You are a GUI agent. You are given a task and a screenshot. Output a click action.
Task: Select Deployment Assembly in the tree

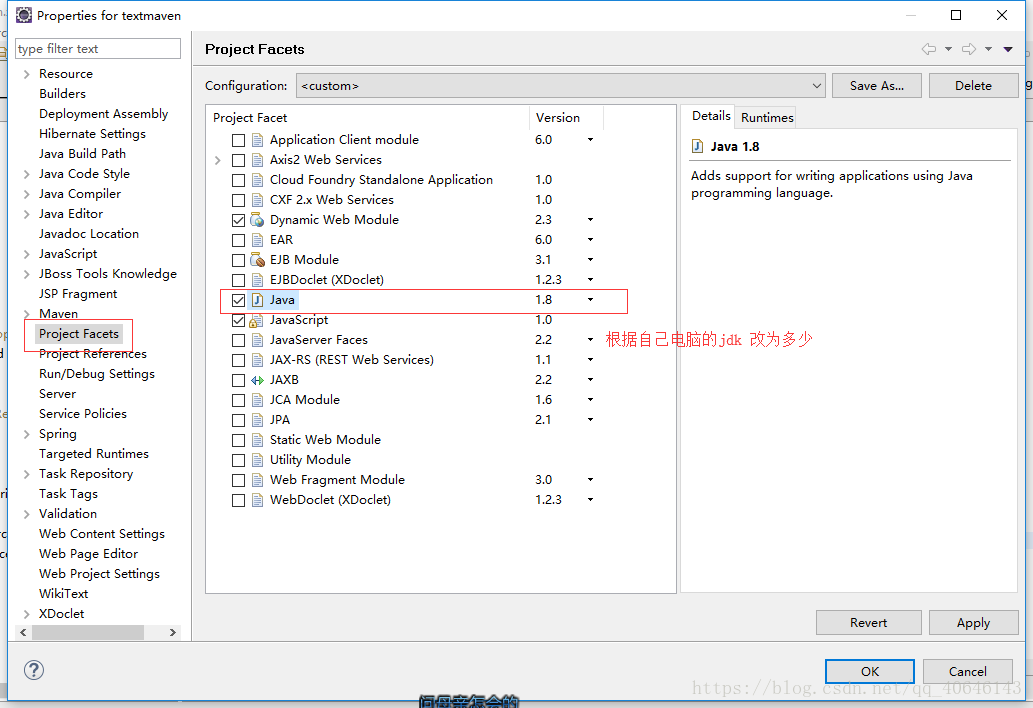103,114
